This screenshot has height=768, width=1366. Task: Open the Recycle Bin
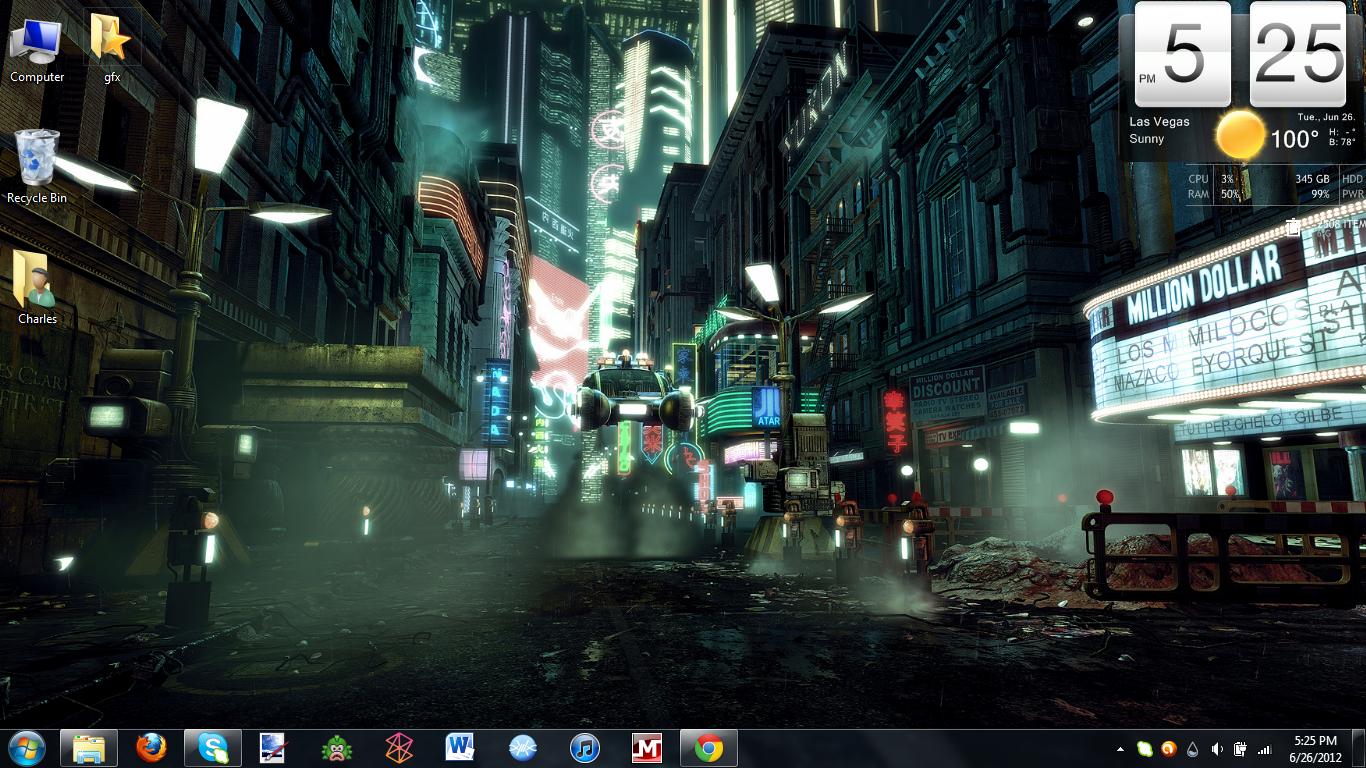37,165
